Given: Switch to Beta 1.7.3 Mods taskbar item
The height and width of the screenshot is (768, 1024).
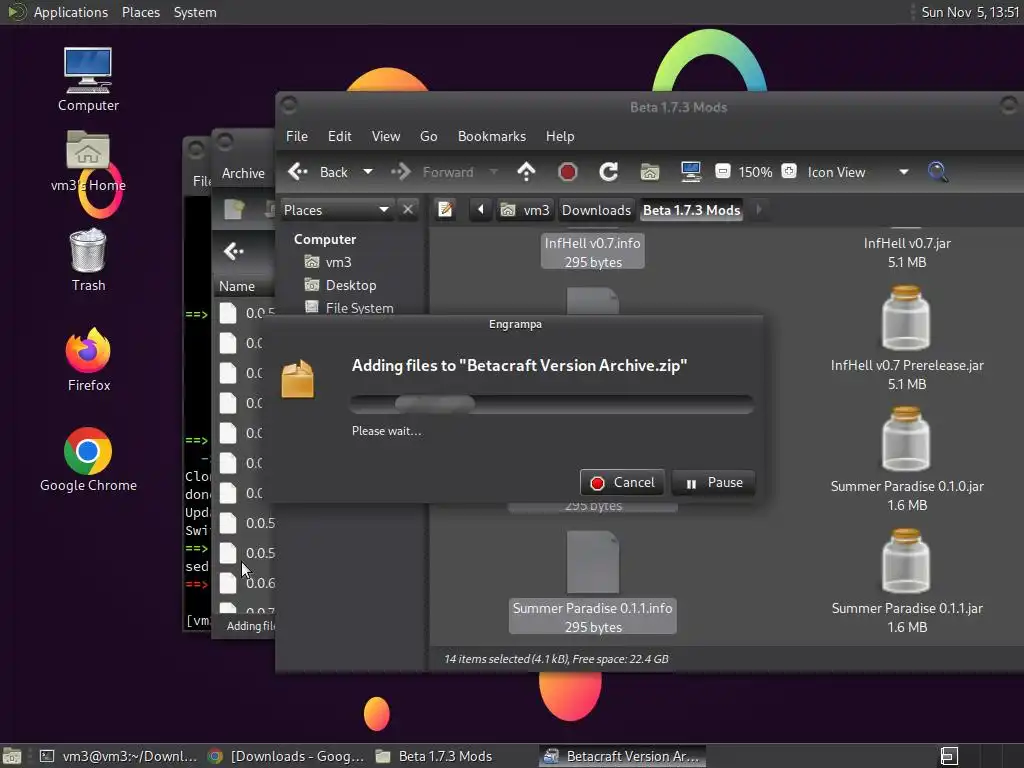Looking at the screenshot, I should [434, 756].
